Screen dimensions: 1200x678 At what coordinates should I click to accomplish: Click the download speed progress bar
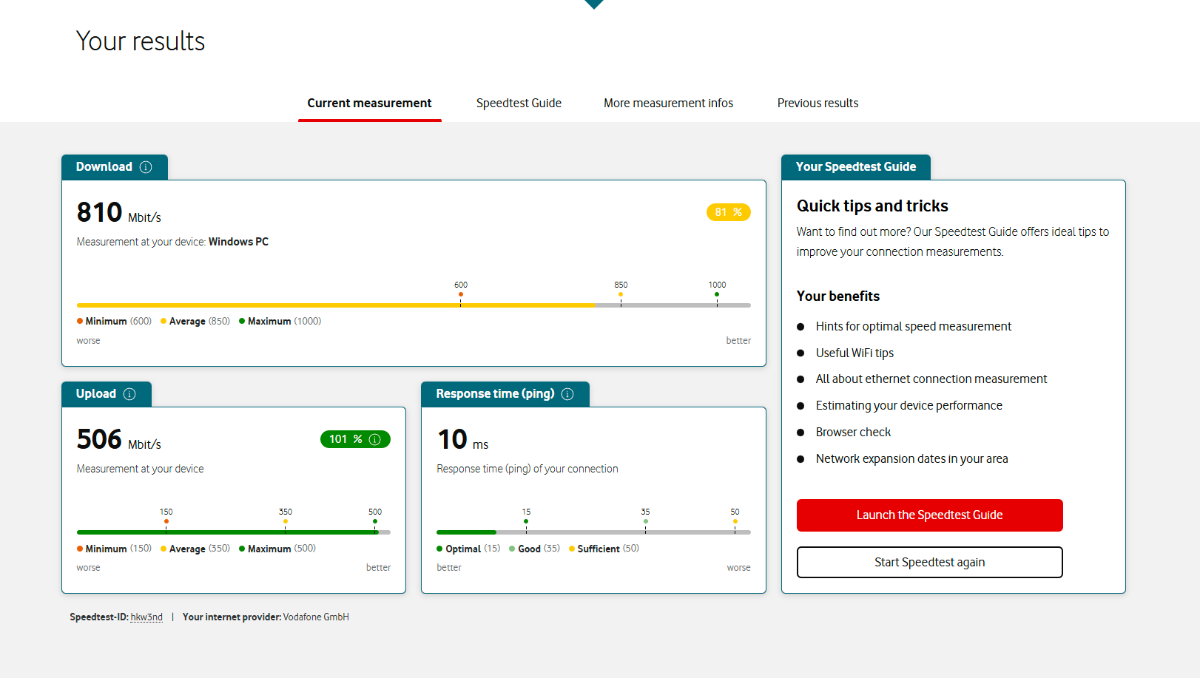[414, 305]
